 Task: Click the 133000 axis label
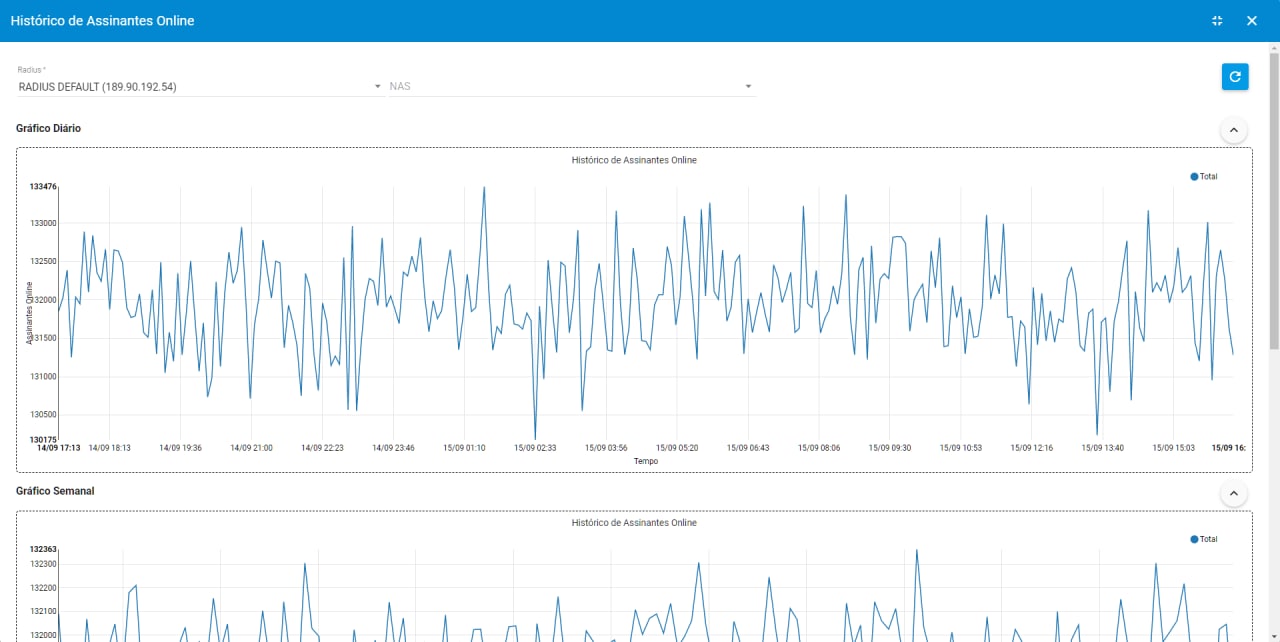point(44,223)
